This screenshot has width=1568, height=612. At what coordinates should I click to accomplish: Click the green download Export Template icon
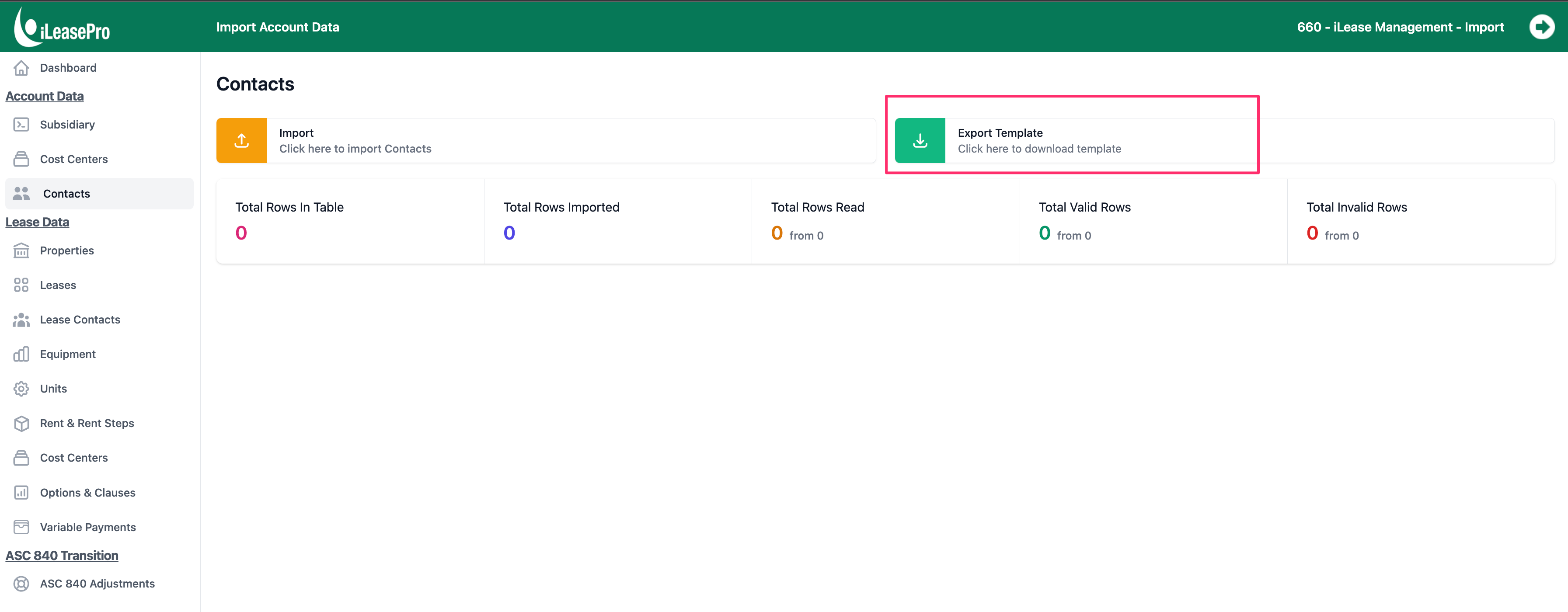tap(920, 140)
